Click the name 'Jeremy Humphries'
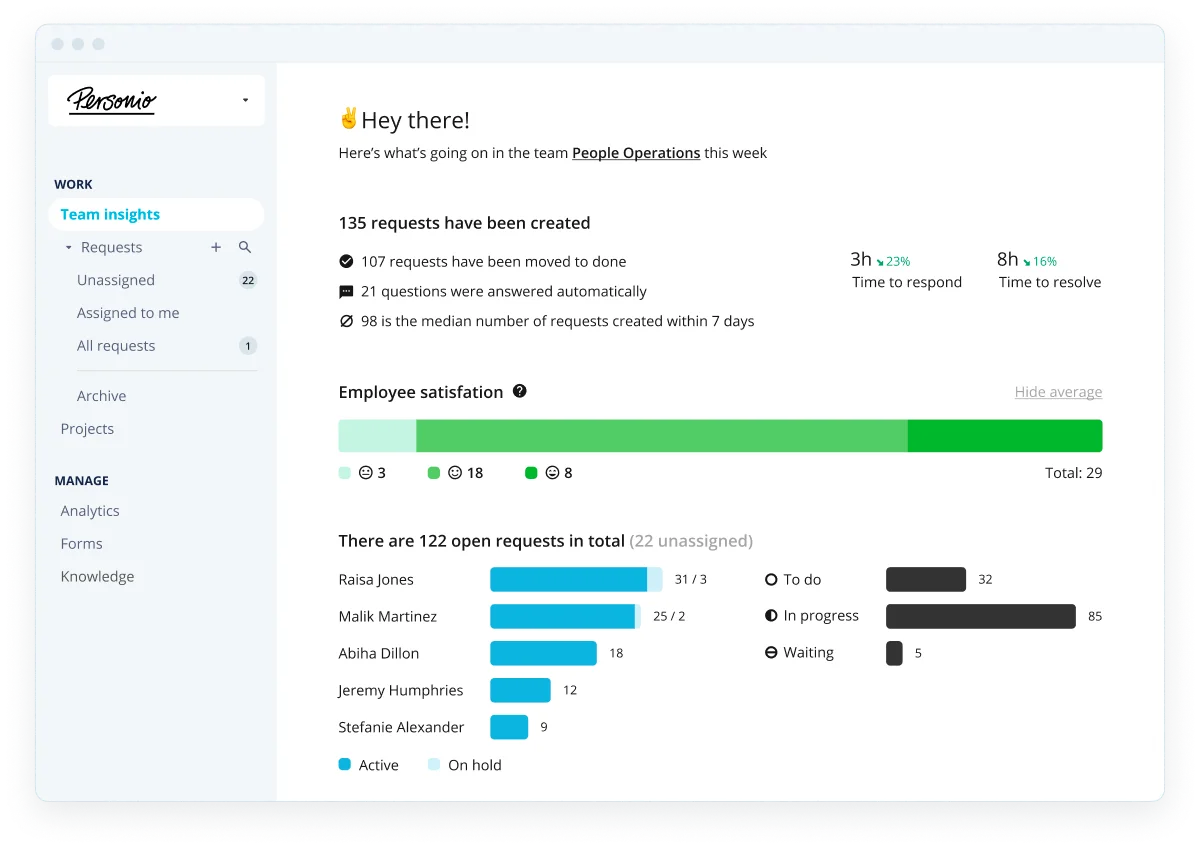 point(401,691)
